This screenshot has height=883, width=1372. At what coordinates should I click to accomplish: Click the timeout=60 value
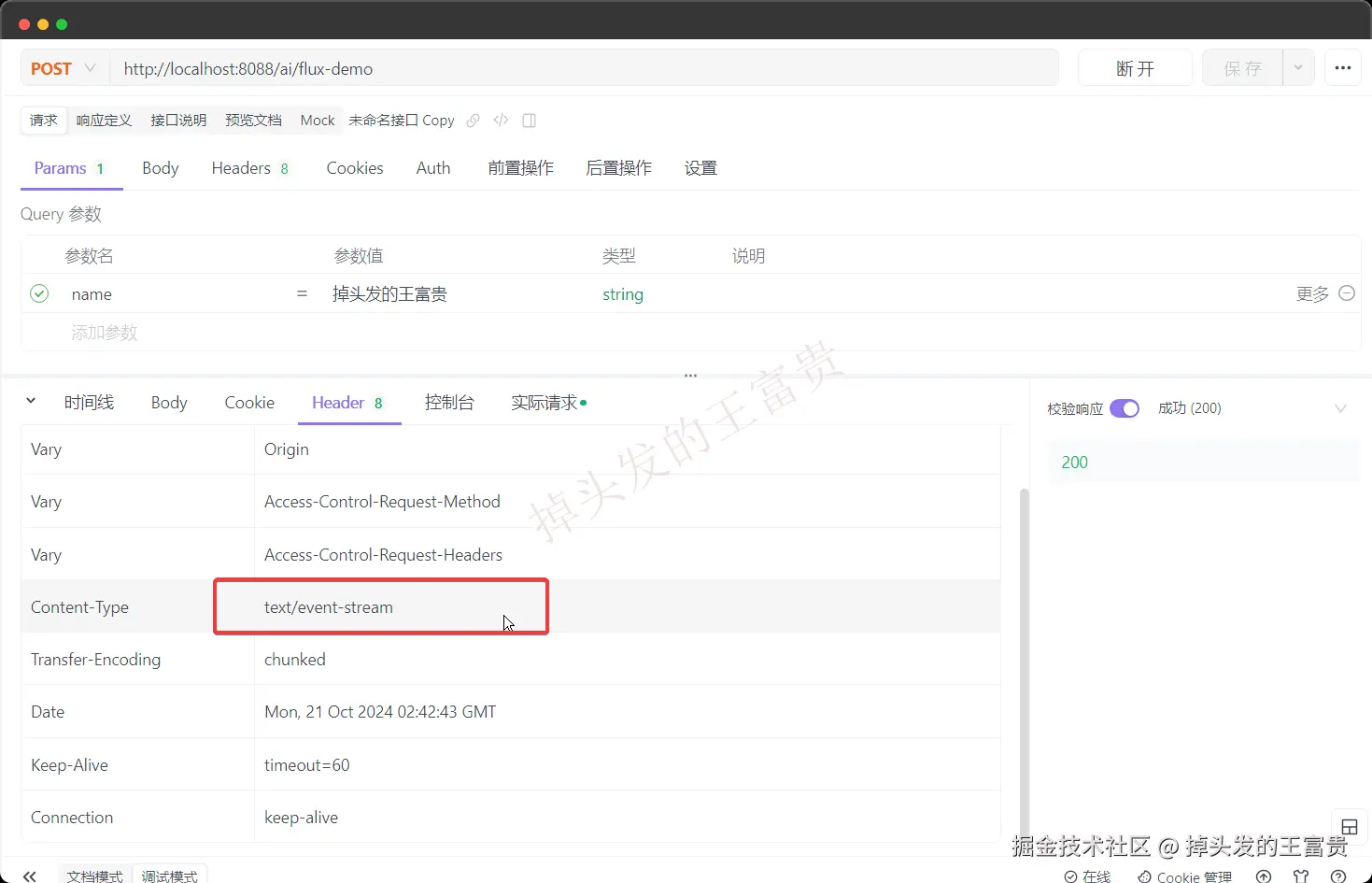point(307,765)
